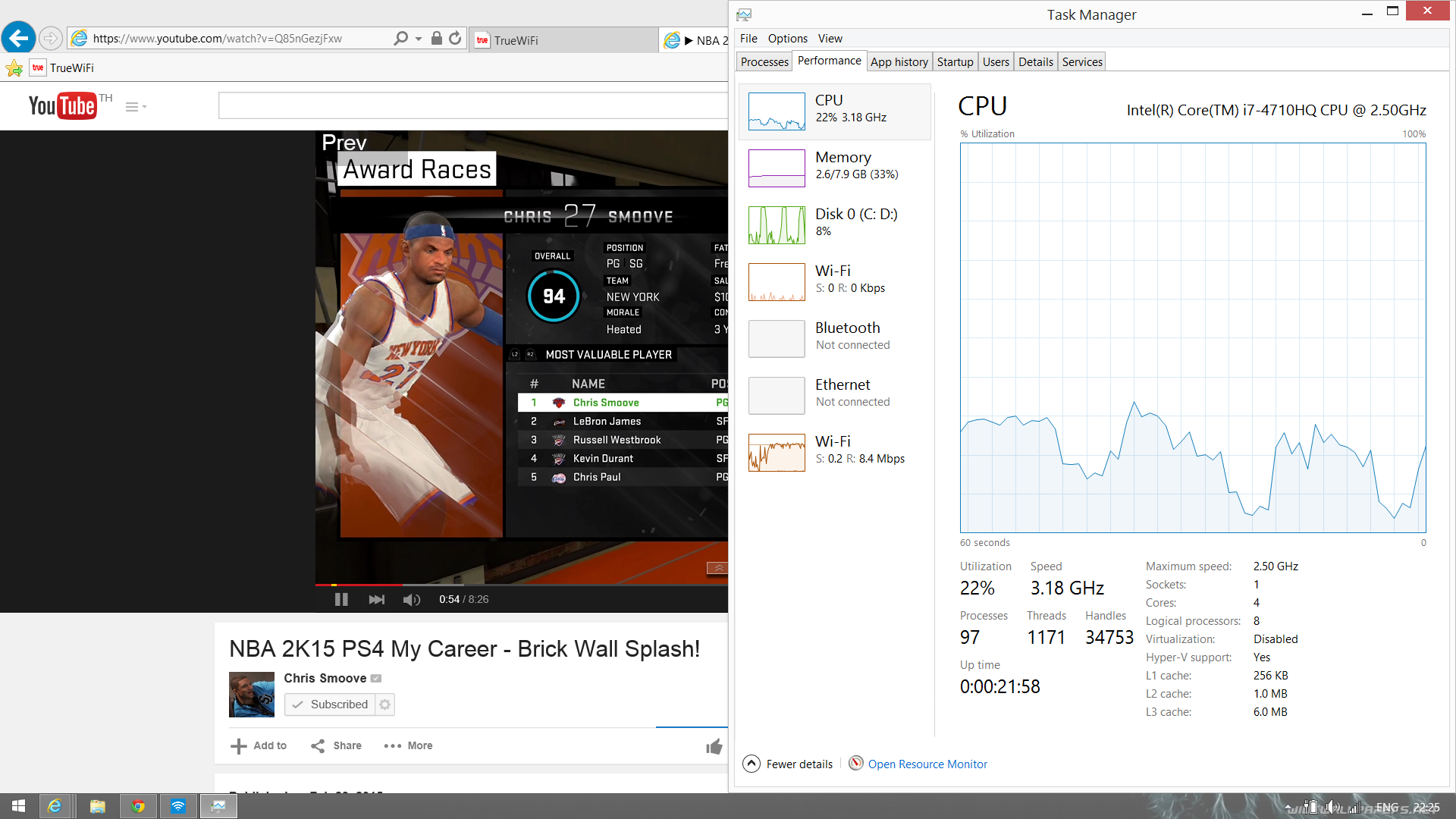Click the YouTube search field
1456x819 pixels.
point(473,106)
